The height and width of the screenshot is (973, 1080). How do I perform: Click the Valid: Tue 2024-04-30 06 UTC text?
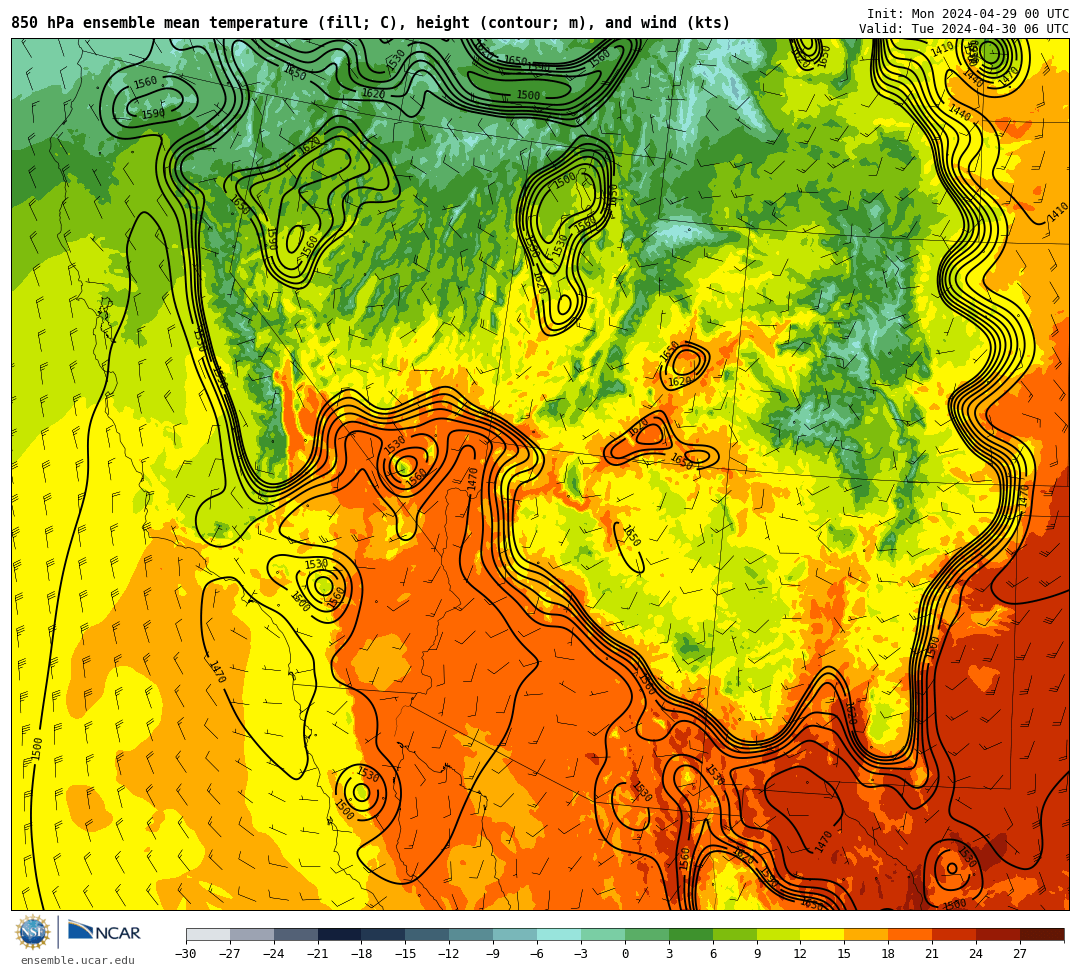[964, 29]
